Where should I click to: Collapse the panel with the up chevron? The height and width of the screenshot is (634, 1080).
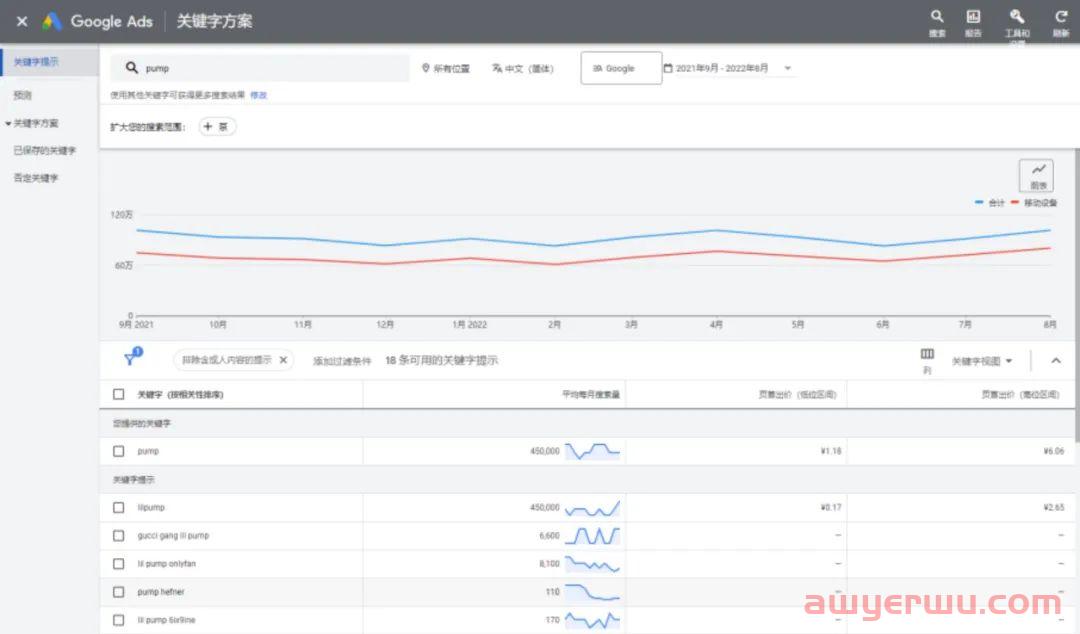point(1056,360)
